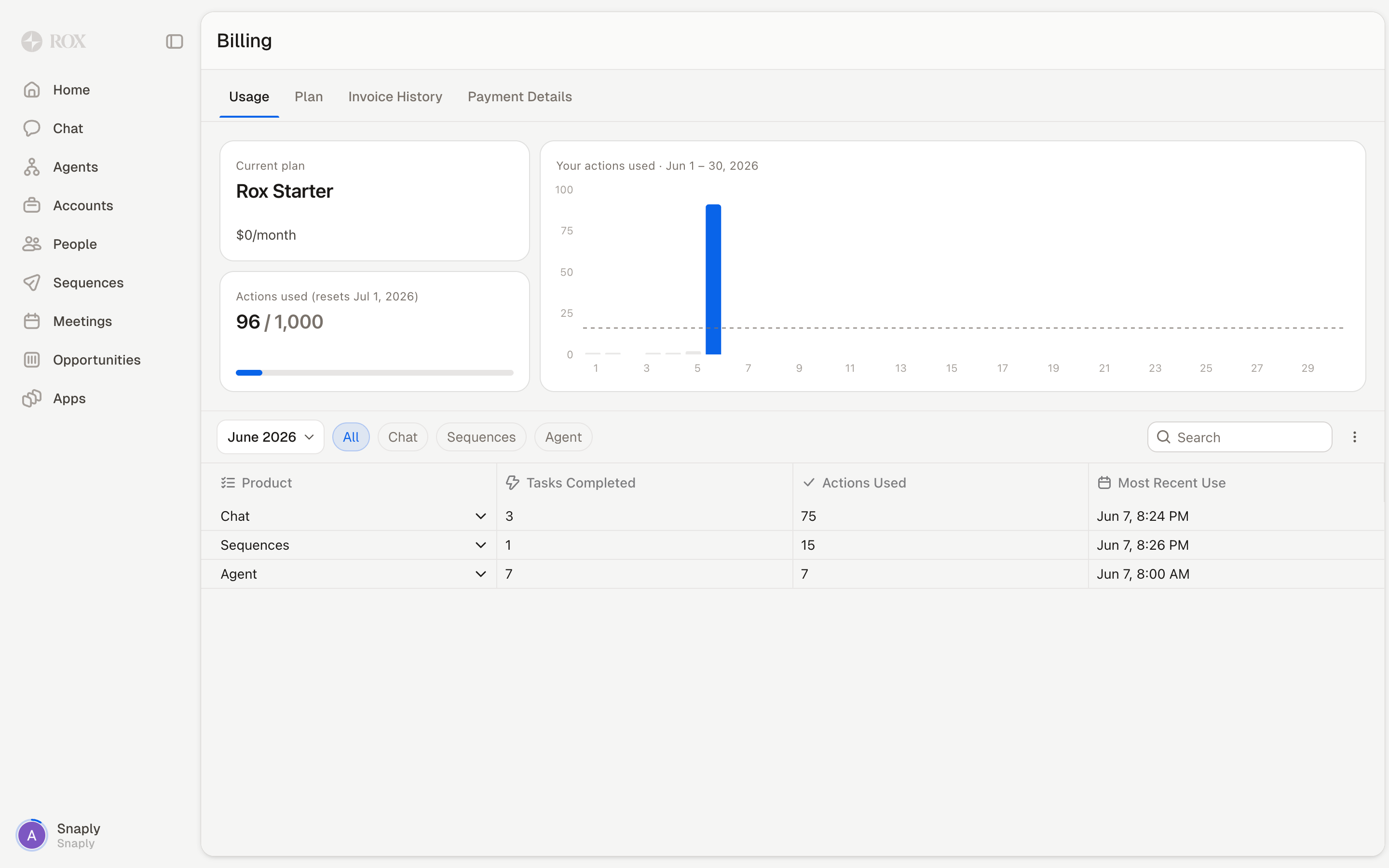Collapse the sidebar panel icon

click(175, 41)
